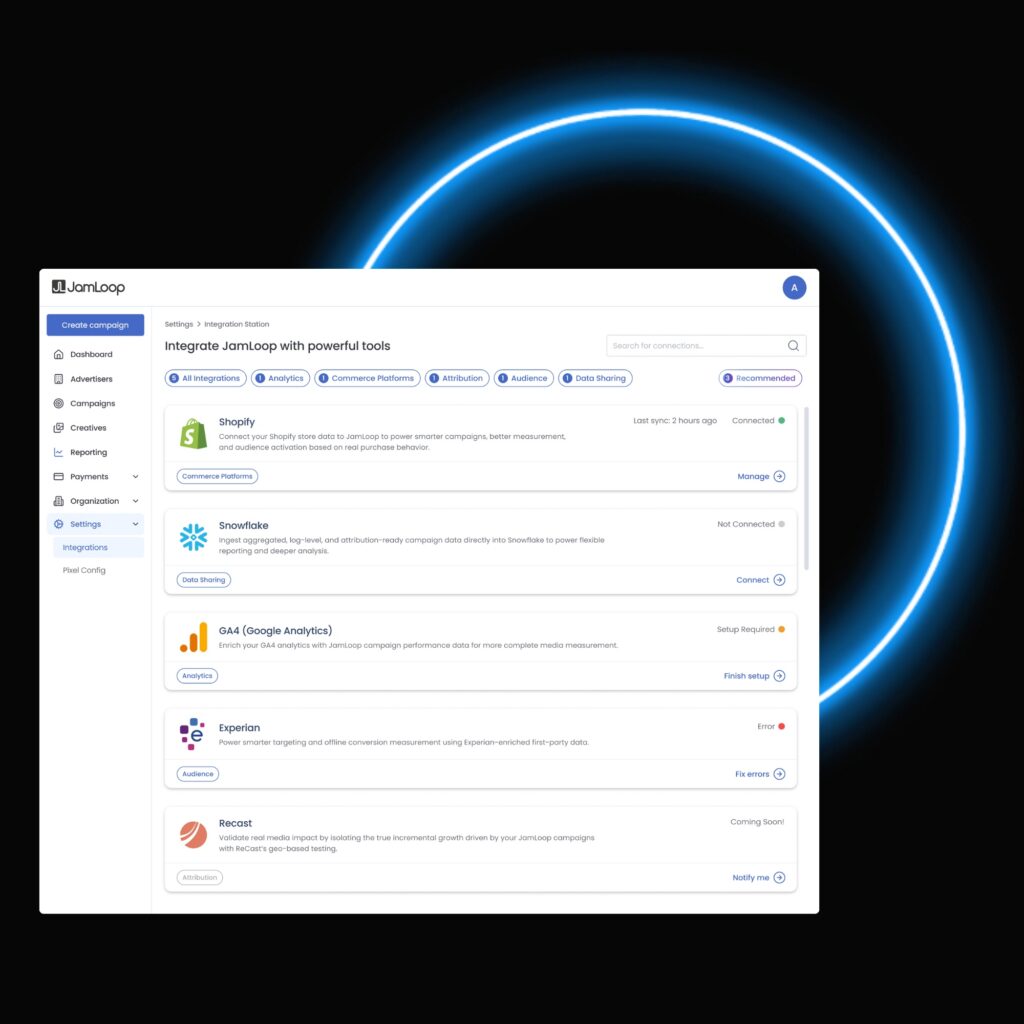Select the All Integrations filter chip
1024x1024 pixels.
coord(205,378)
